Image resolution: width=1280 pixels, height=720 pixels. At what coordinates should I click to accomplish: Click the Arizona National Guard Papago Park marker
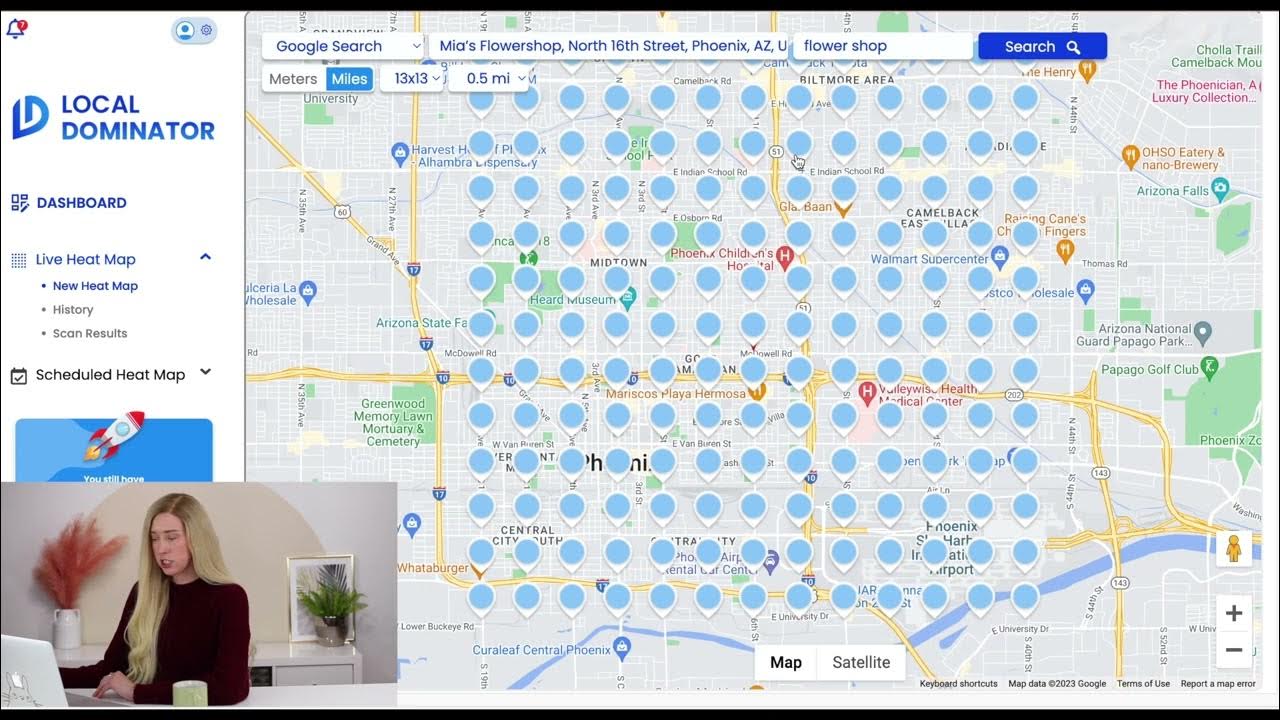coord(1203,332)
